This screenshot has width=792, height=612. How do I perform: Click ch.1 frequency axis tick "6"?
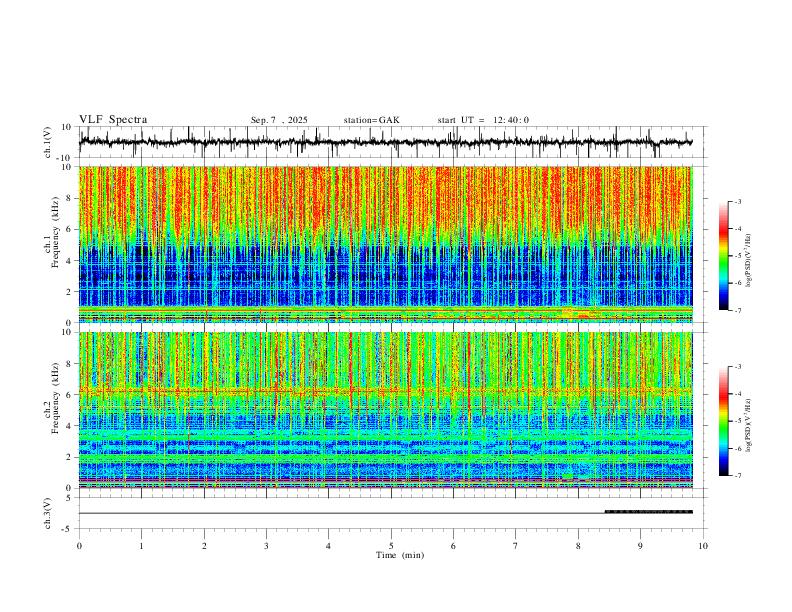point(70,229)
